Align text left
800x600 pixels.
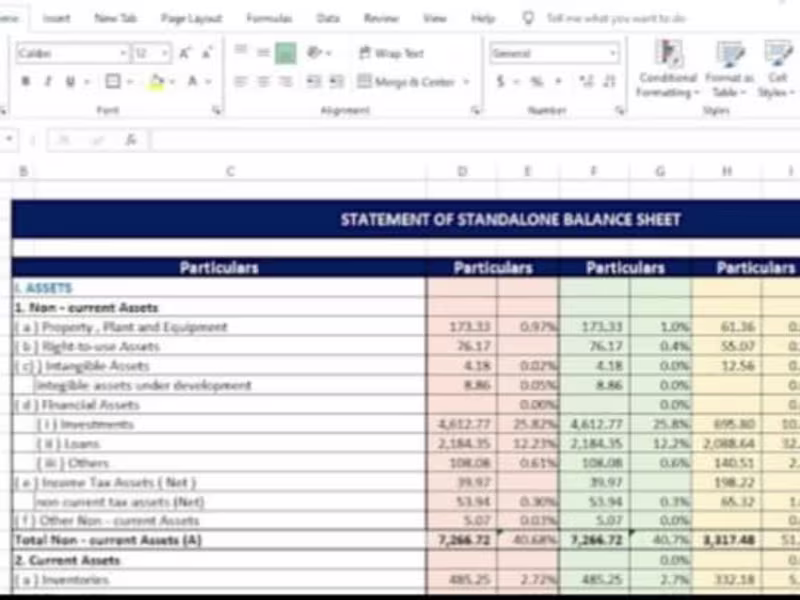point(240,82)
